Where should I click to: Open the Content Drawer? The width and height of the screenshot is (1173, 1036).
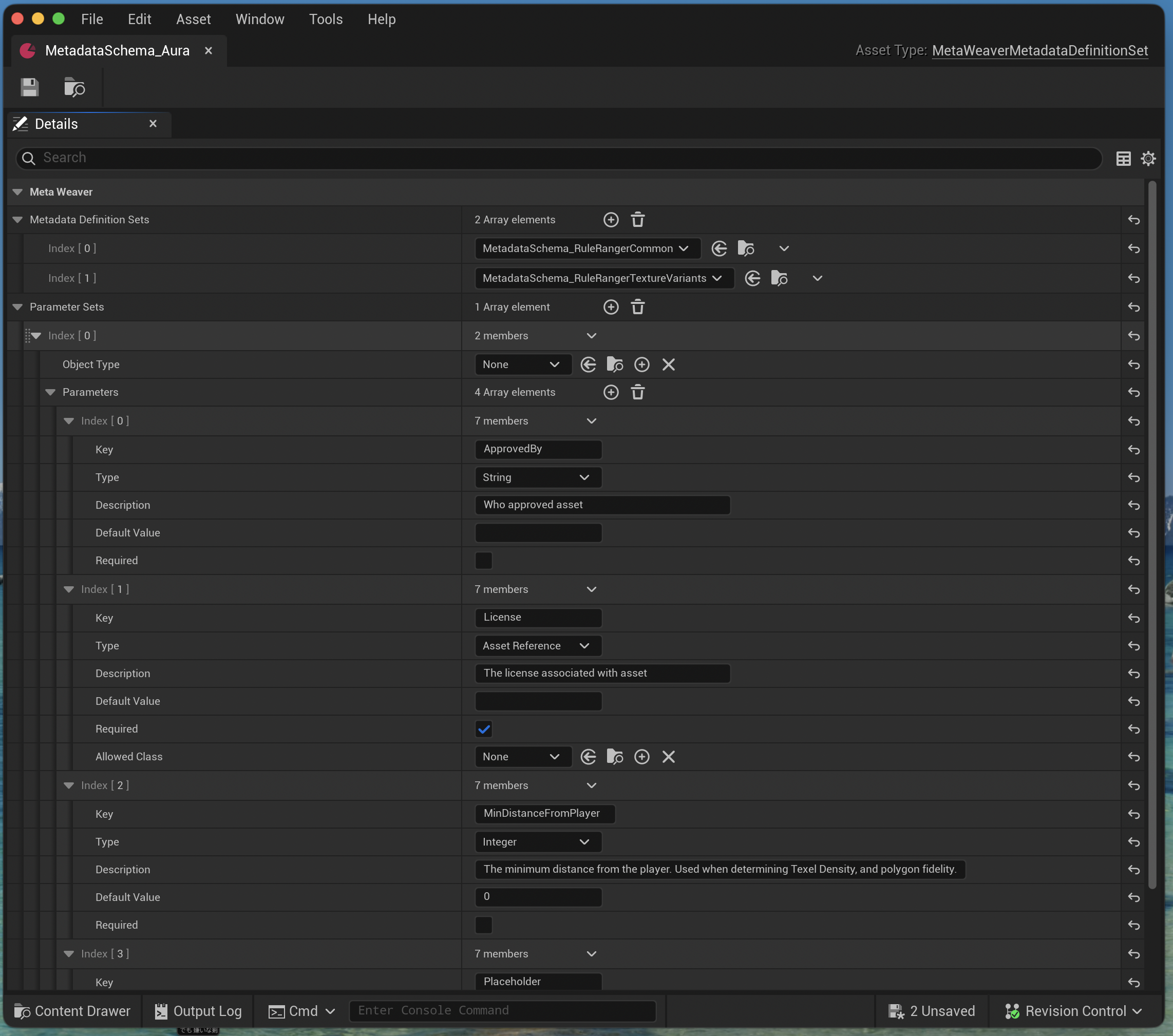[x=71, y=1011]
